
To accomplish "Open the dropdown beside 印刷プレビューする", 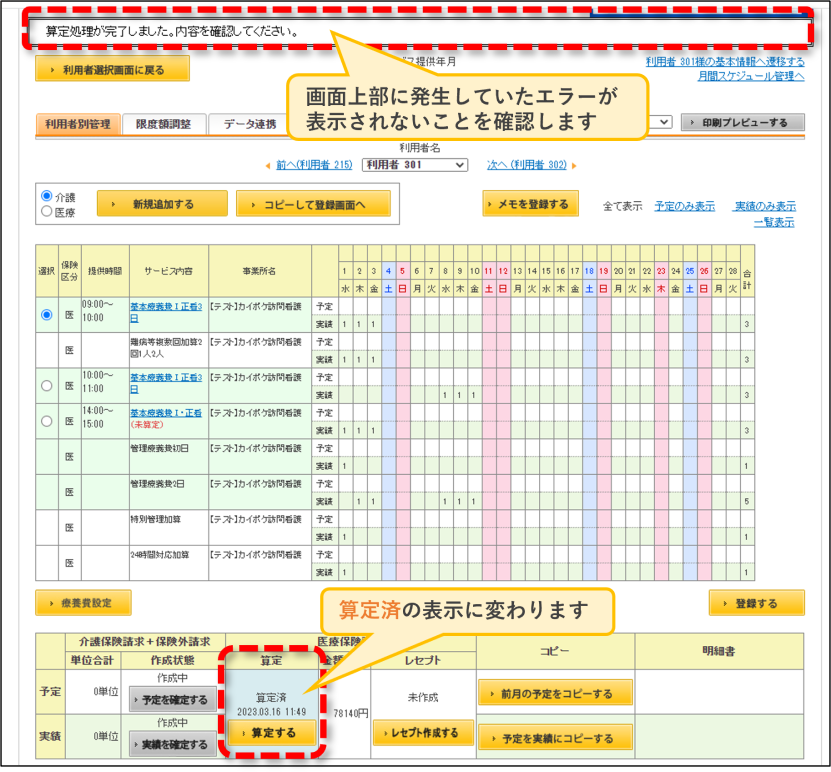I will point(661,122).
